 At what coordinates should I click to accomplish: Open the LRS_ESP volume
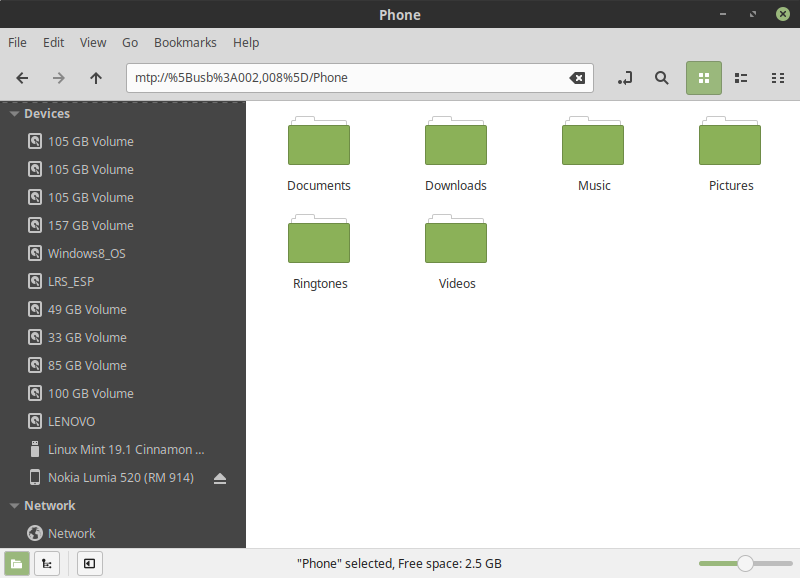pos(123,282)
